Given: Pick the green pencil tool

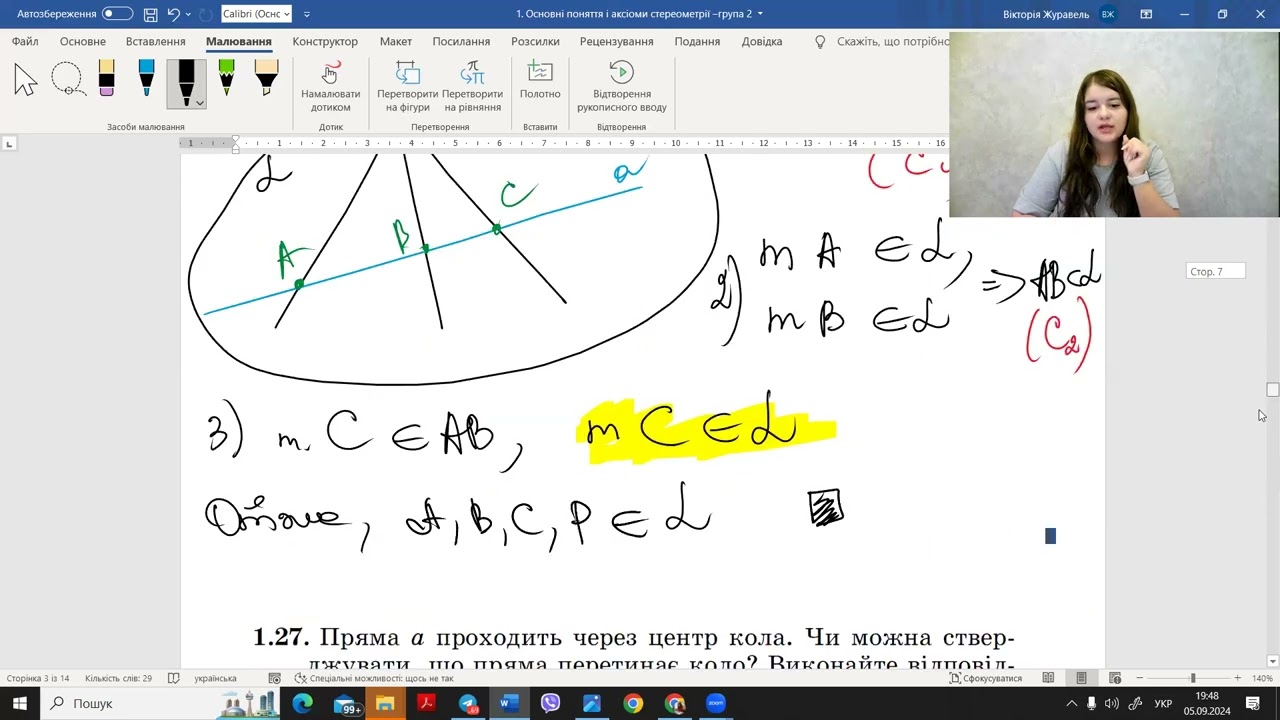Looking at the screenshot, I should (x=226, y=79).
